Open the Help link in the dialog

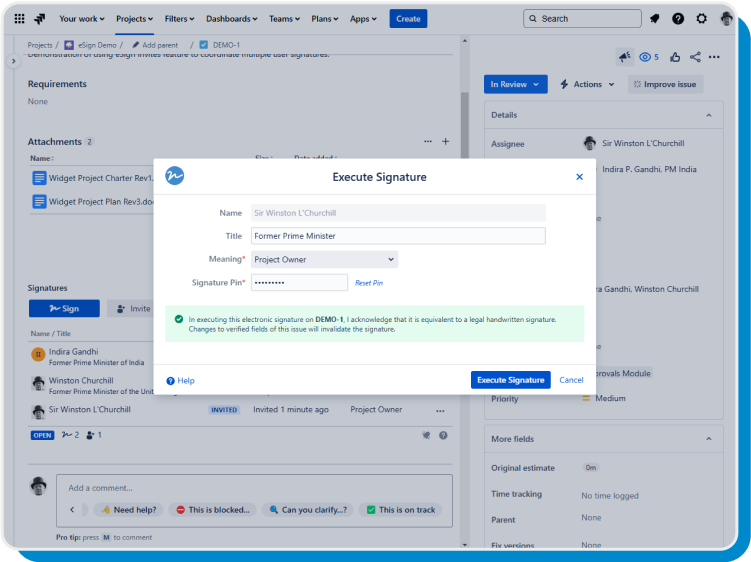click(x=181, y=380)
